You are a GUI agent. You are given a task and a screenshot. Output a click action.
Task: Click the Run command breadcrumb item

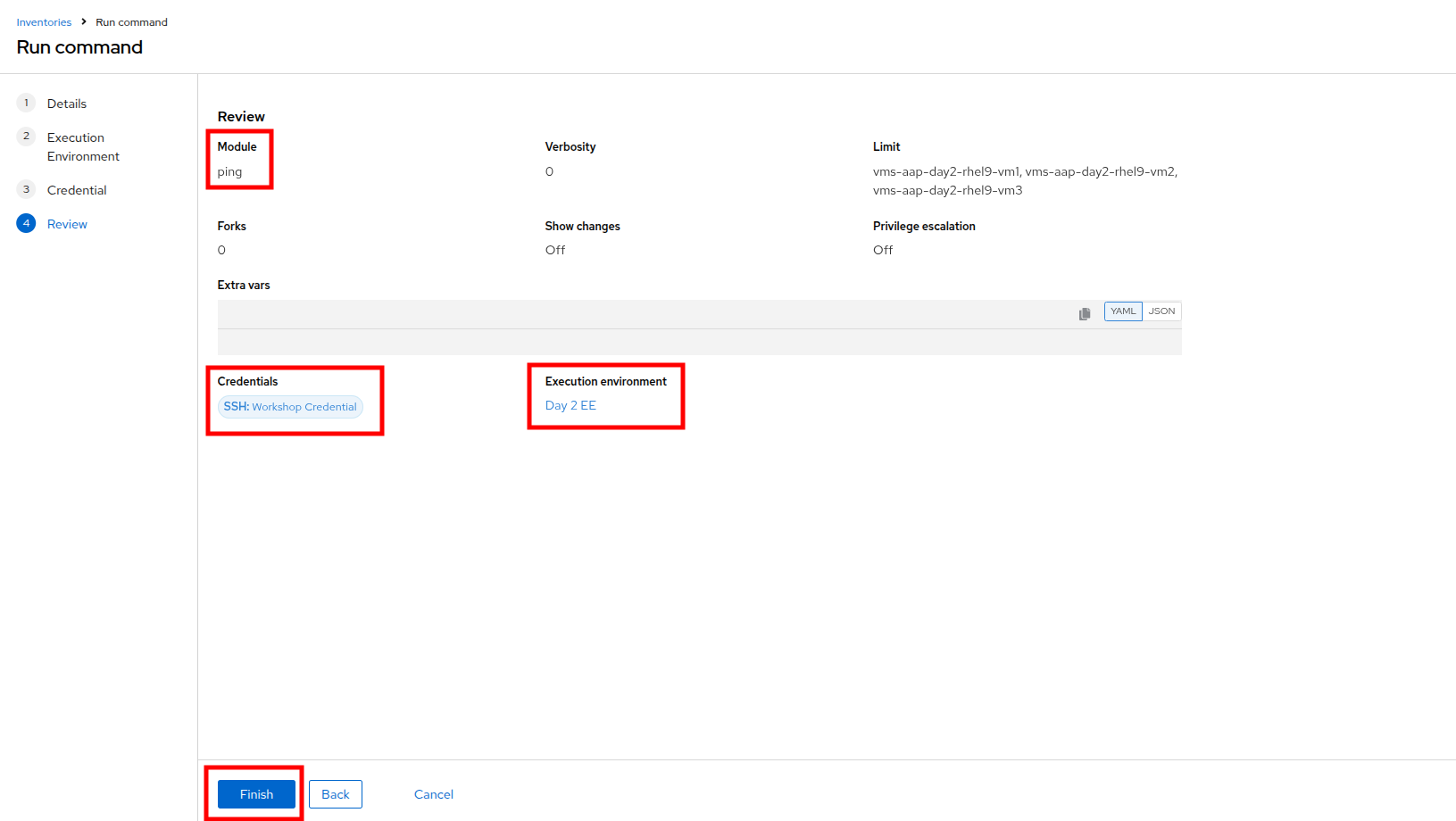point(131,22)
